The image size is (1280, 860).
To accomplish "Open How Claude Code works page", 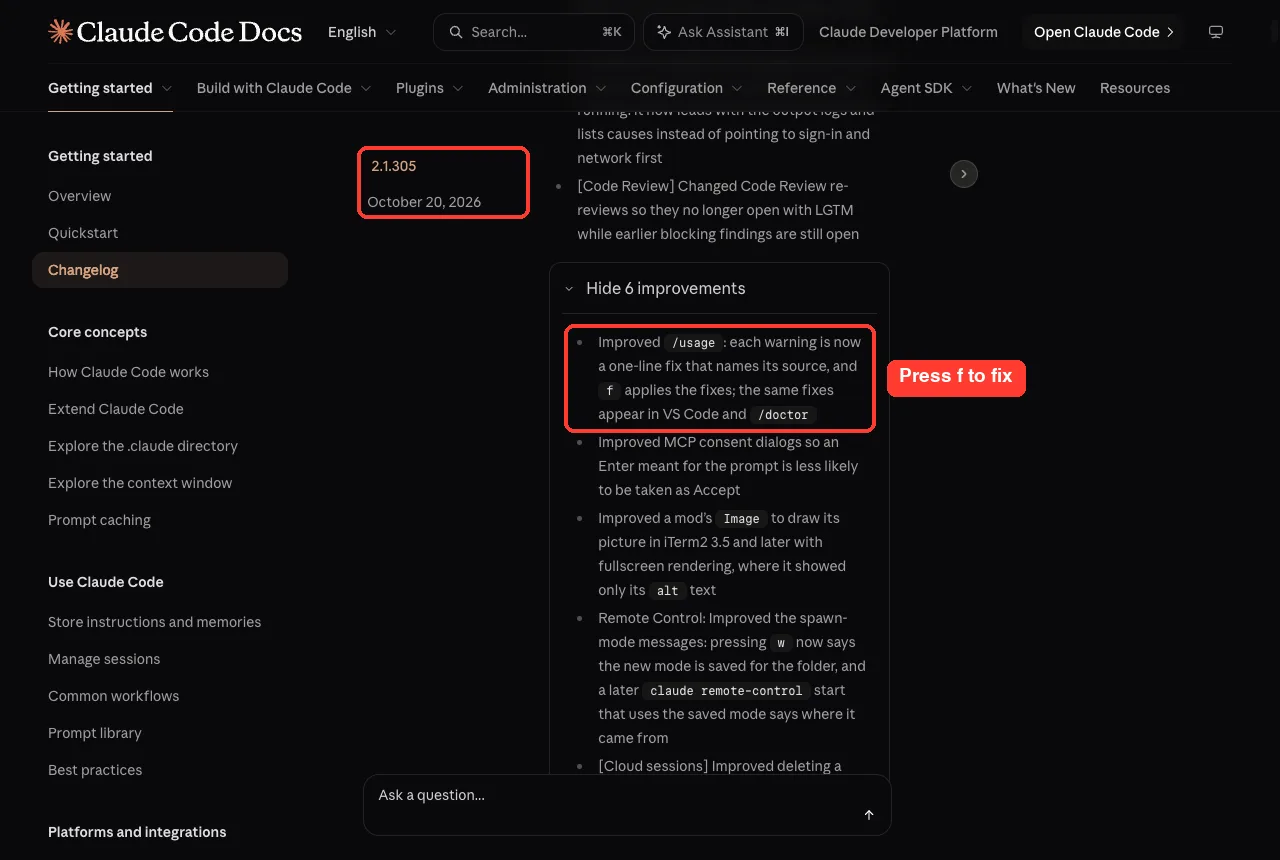I will 129,372.
